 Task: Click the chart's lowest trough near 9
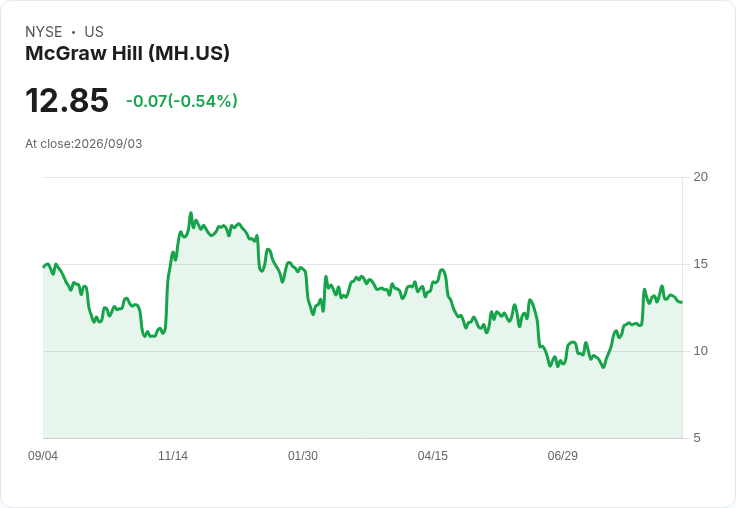pos(604,367)
